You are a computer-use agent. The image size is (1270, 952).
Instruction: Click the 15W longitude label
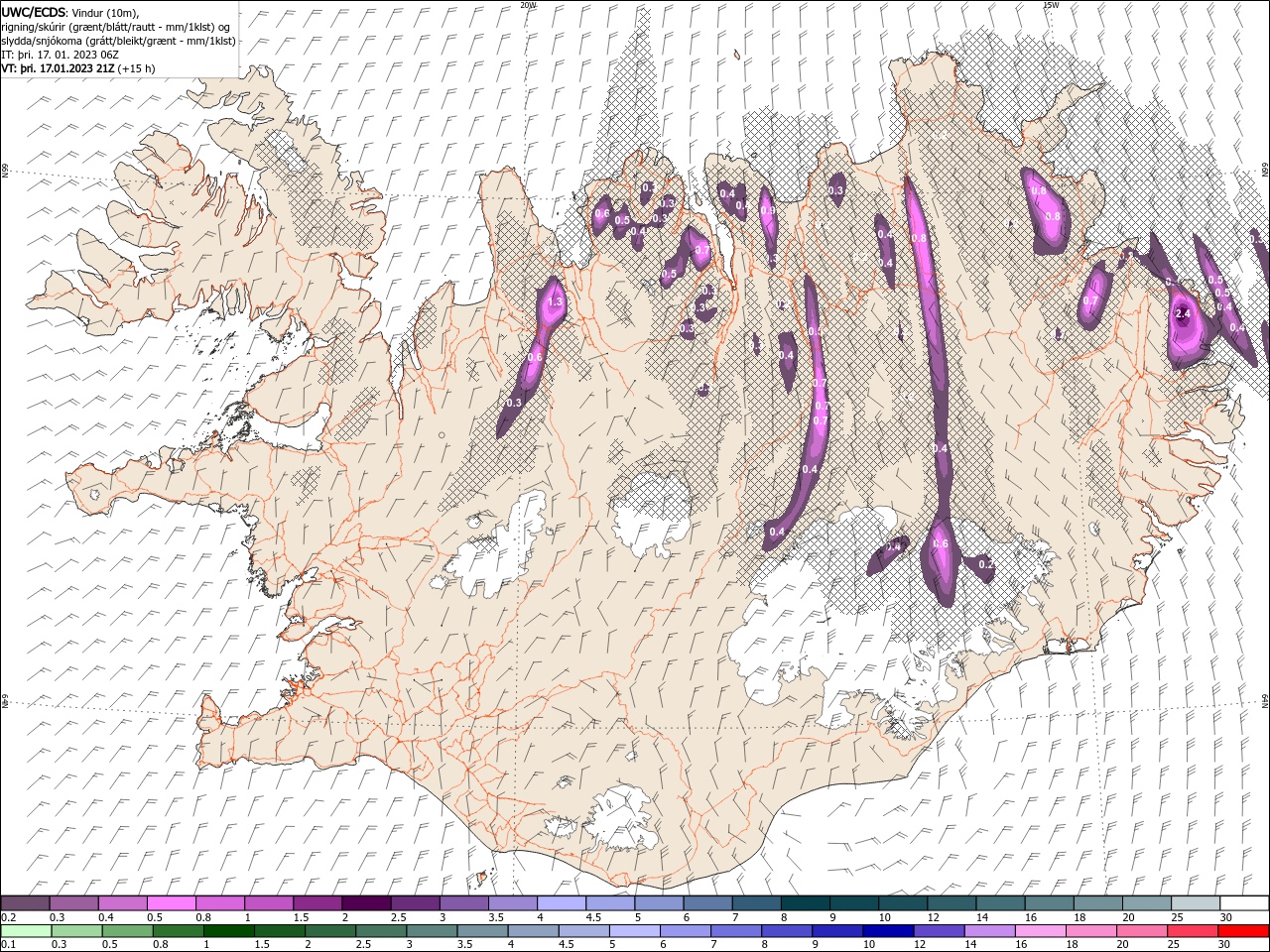tap(1051, 5)
